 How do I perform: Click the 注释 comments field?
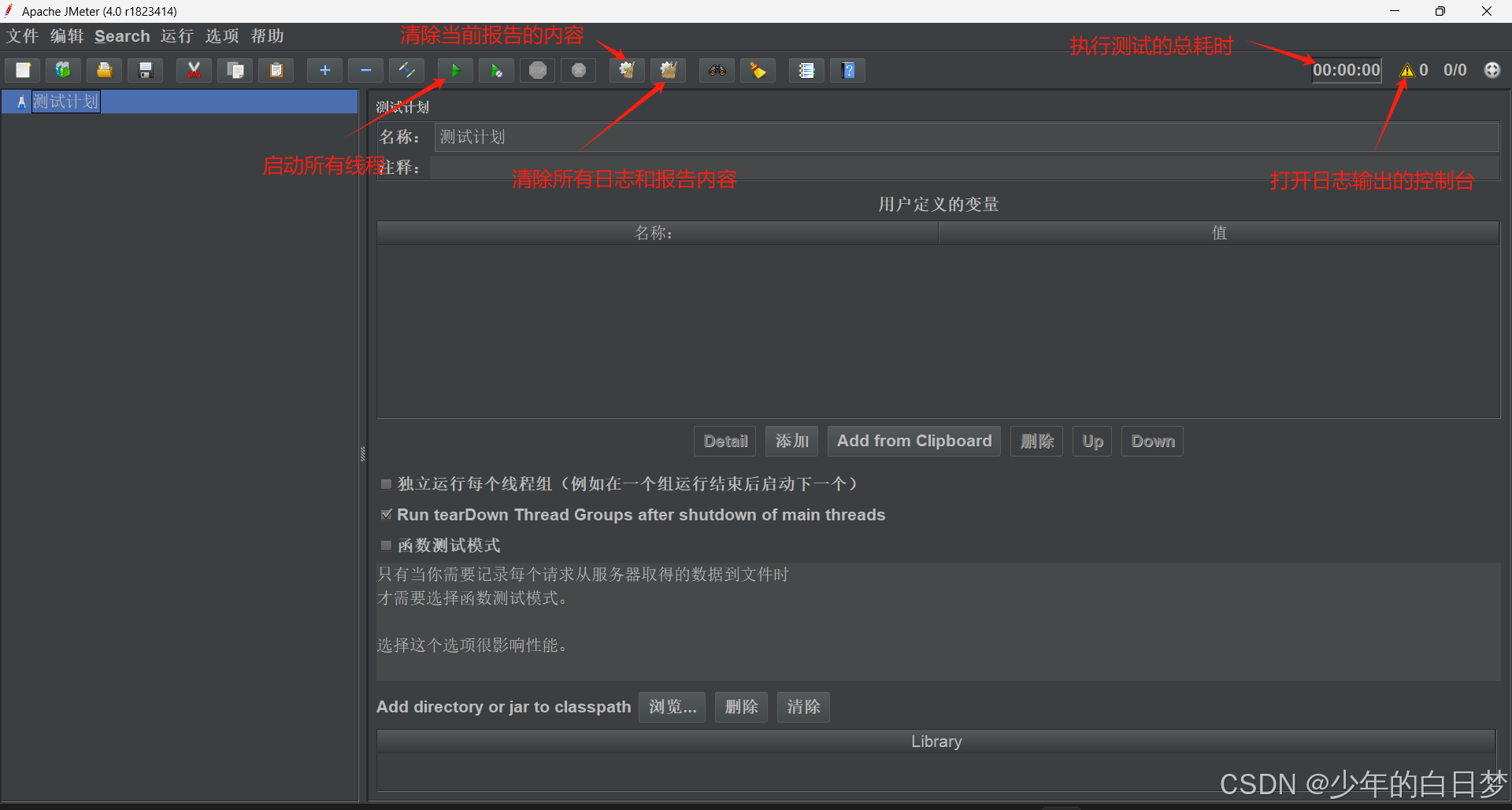(x=964, y=168)
